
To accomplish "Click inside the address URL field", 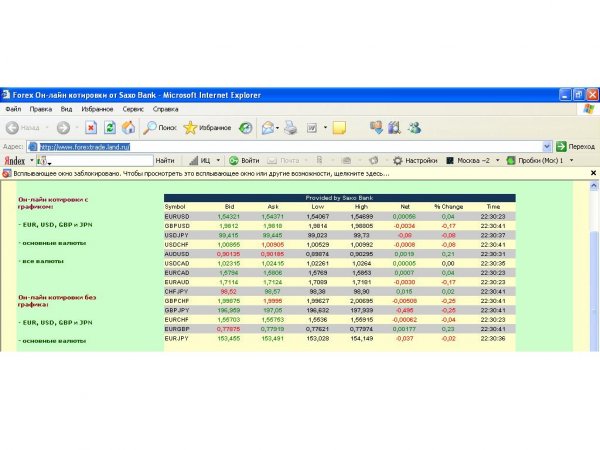I will pos(290,147).
